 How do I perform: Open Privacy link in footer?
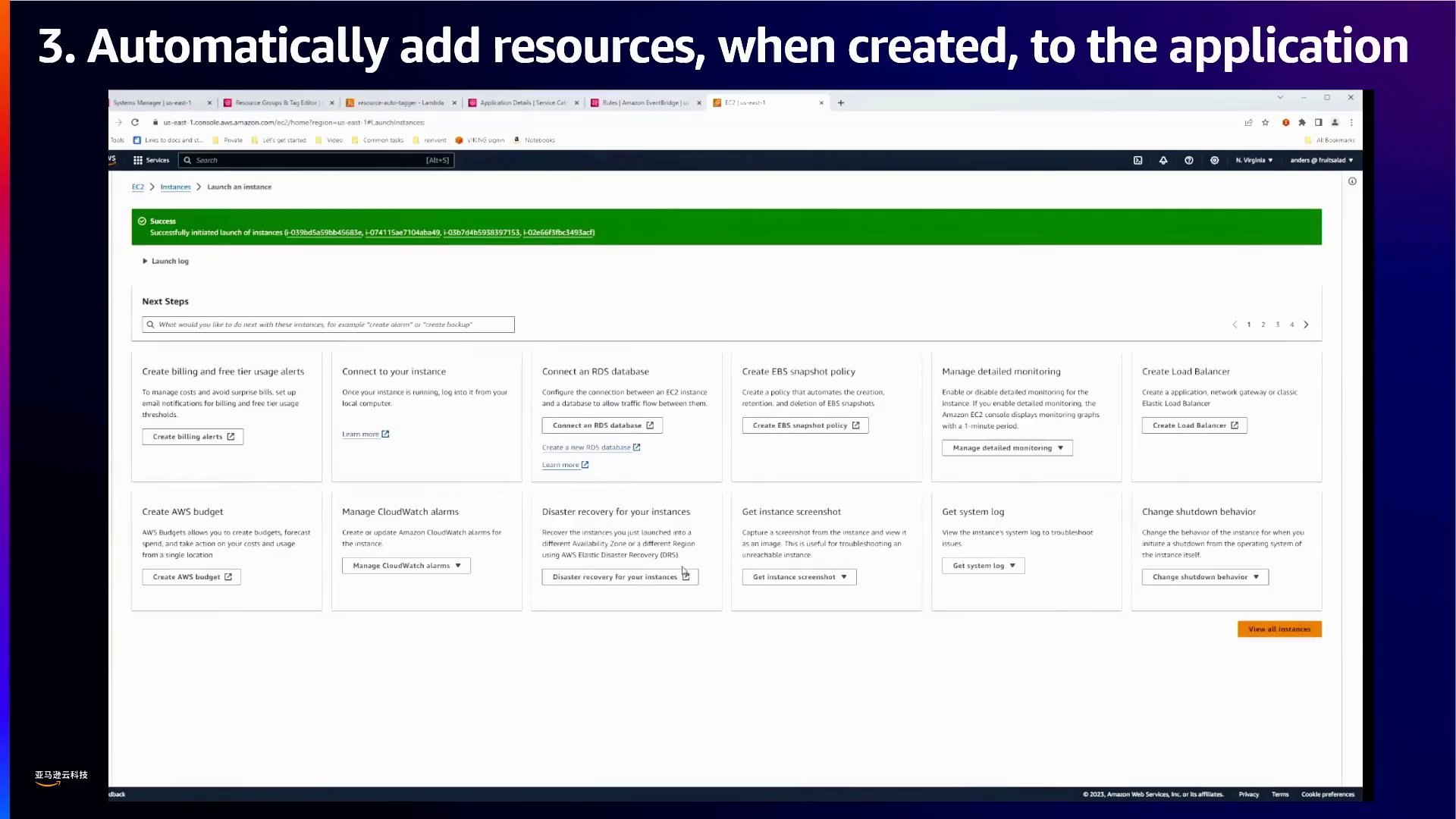[x=1248, y=794]
